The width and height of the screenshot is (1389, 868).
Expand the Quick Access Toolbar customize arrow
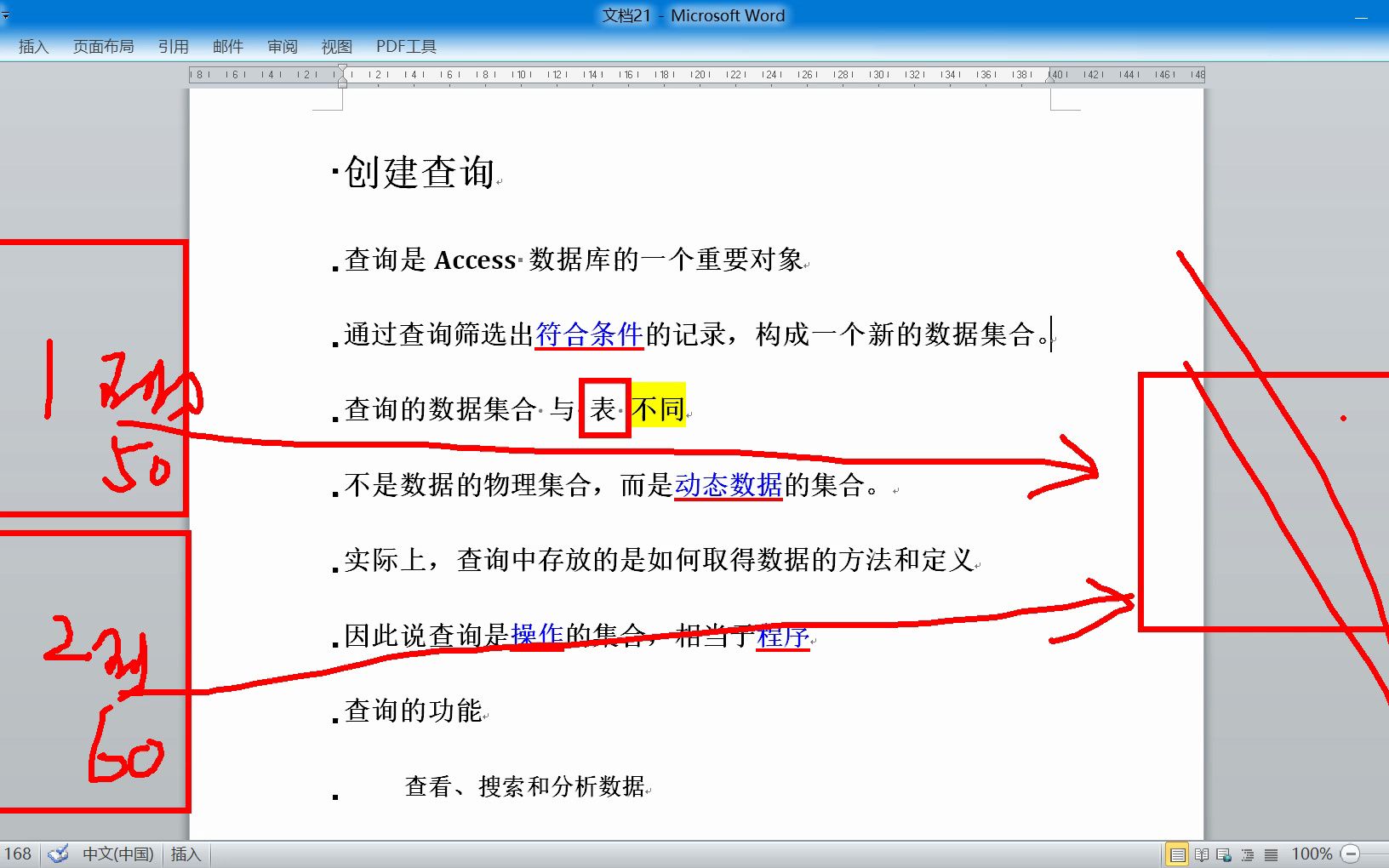pos(5,15)
